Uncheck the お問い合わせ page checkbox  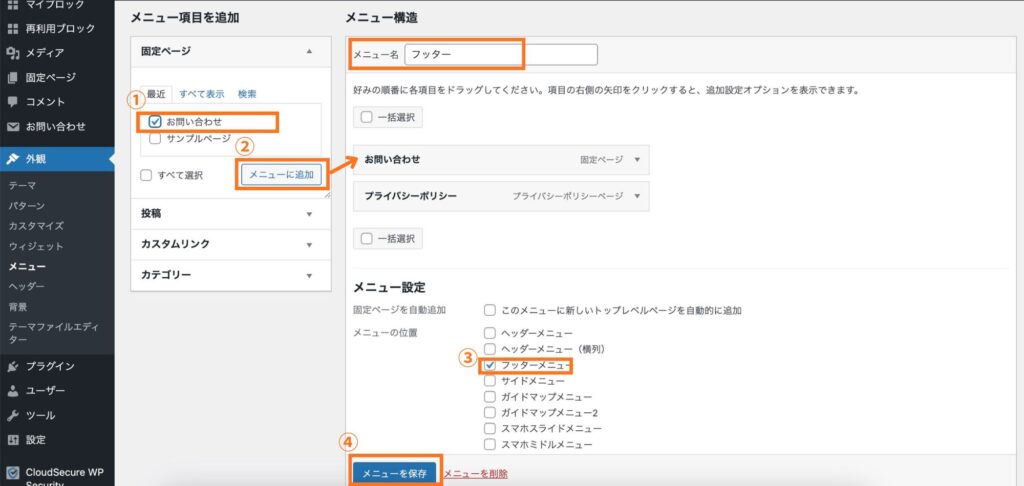pos(155,122)
